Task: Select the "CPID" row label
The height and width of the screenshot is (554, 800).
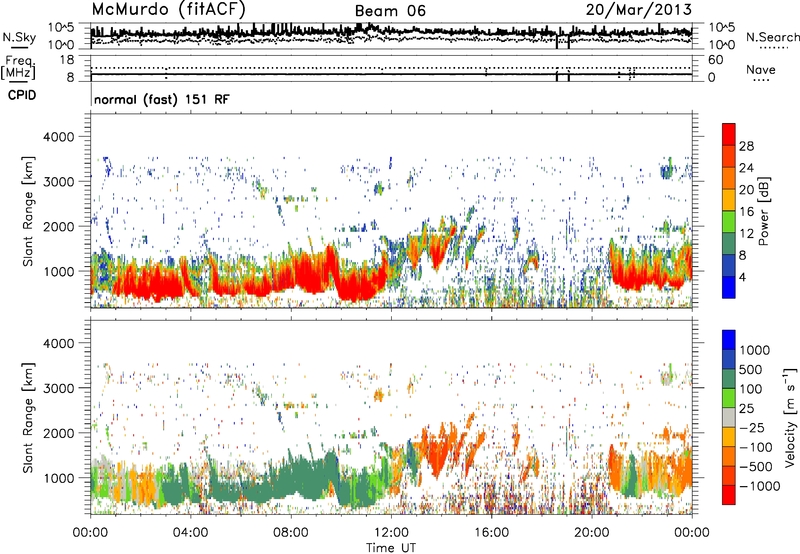Action: pyautogui.click(x=22, y=95)
